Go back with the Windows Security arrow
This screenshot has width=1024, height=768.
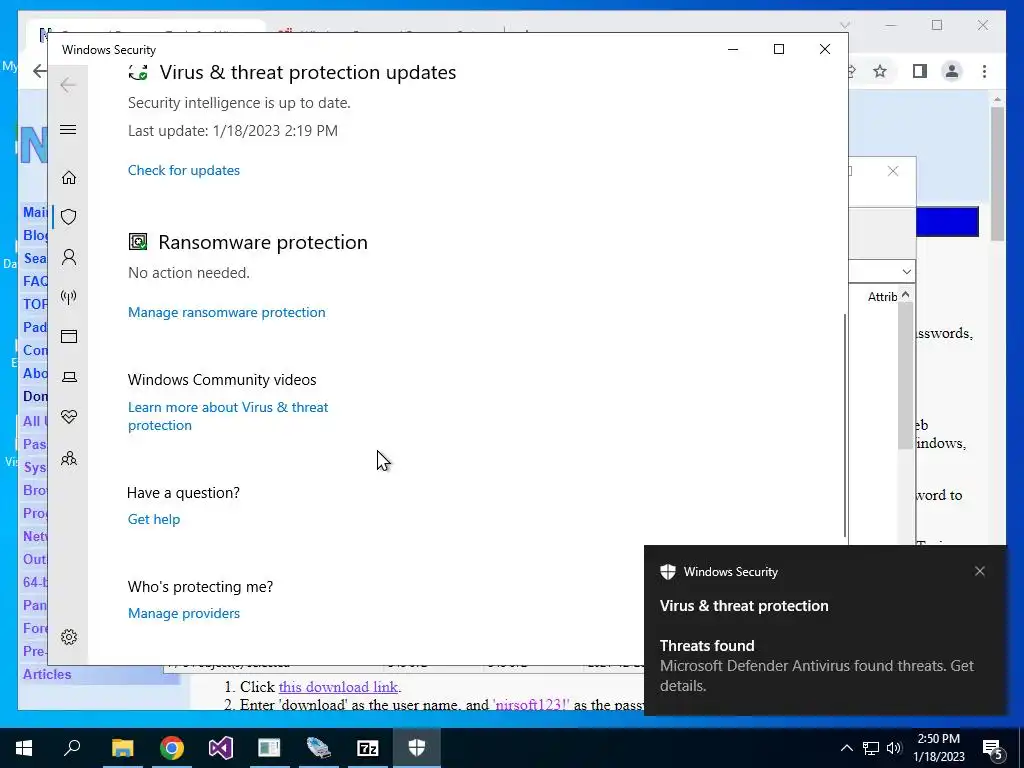68,85
